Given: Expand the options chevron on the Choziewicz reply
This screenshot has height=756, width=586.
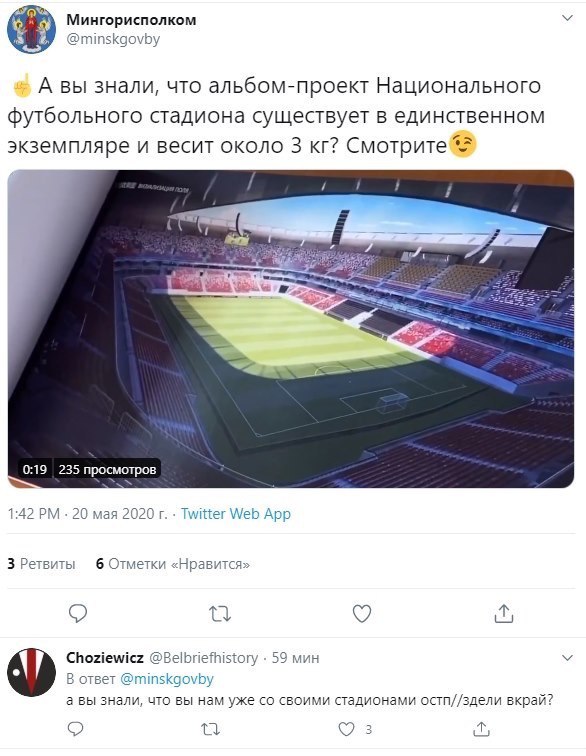Looking at the screenshot, I should pyautogui.click(x=568, y=658).
